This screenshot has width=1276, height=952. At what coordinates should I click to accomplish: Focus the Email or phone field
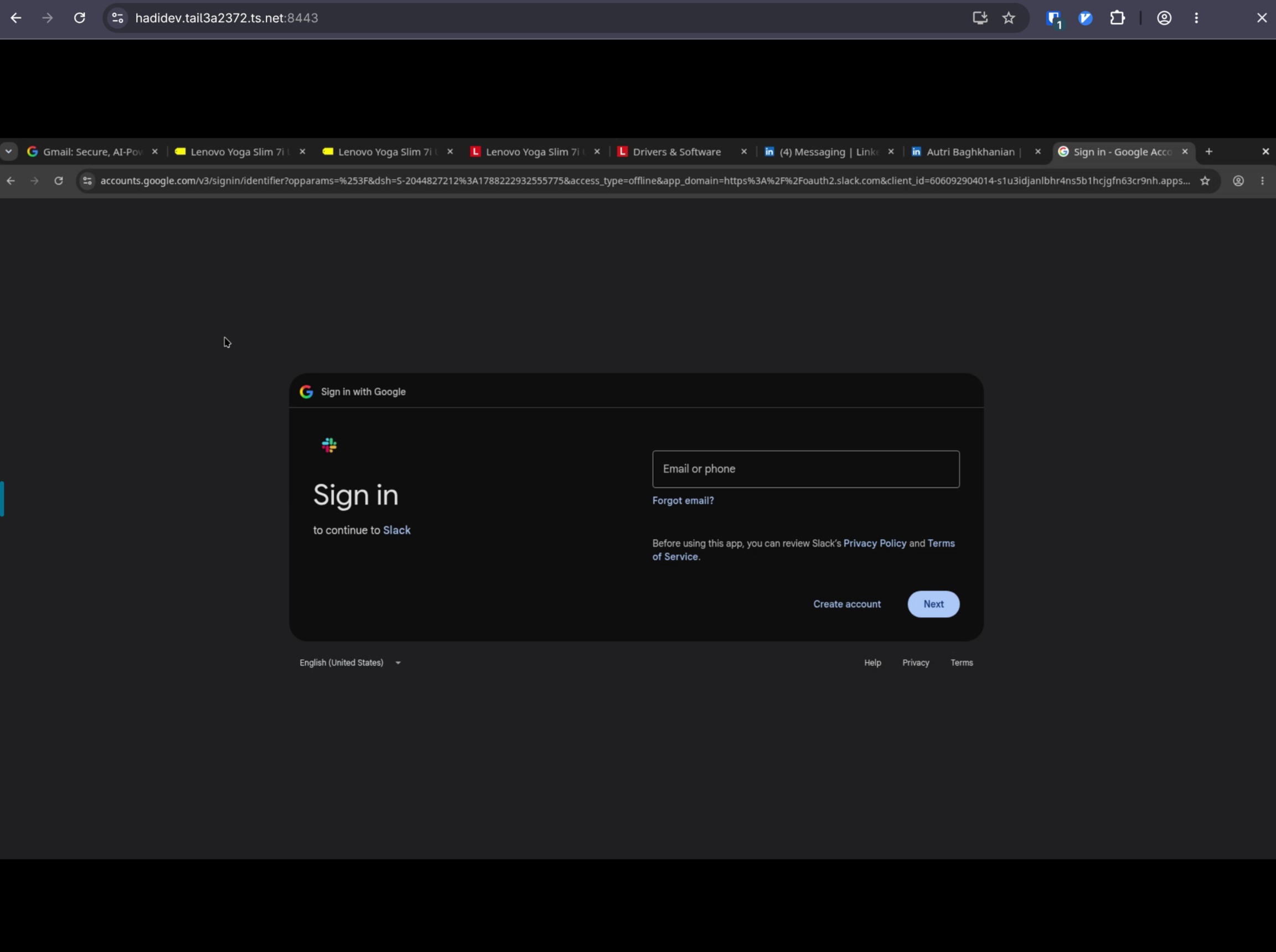click(805, 469)
